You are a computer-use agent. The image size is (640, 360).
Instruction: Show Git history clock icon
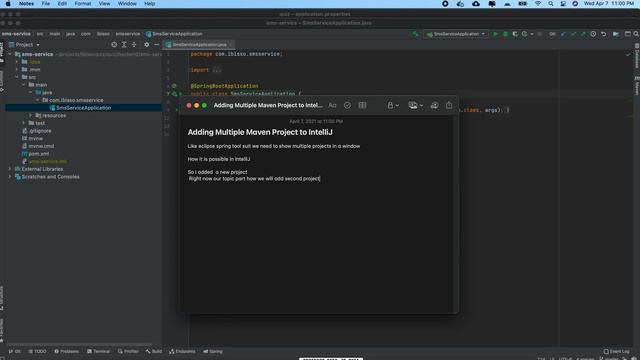point(593,34)
